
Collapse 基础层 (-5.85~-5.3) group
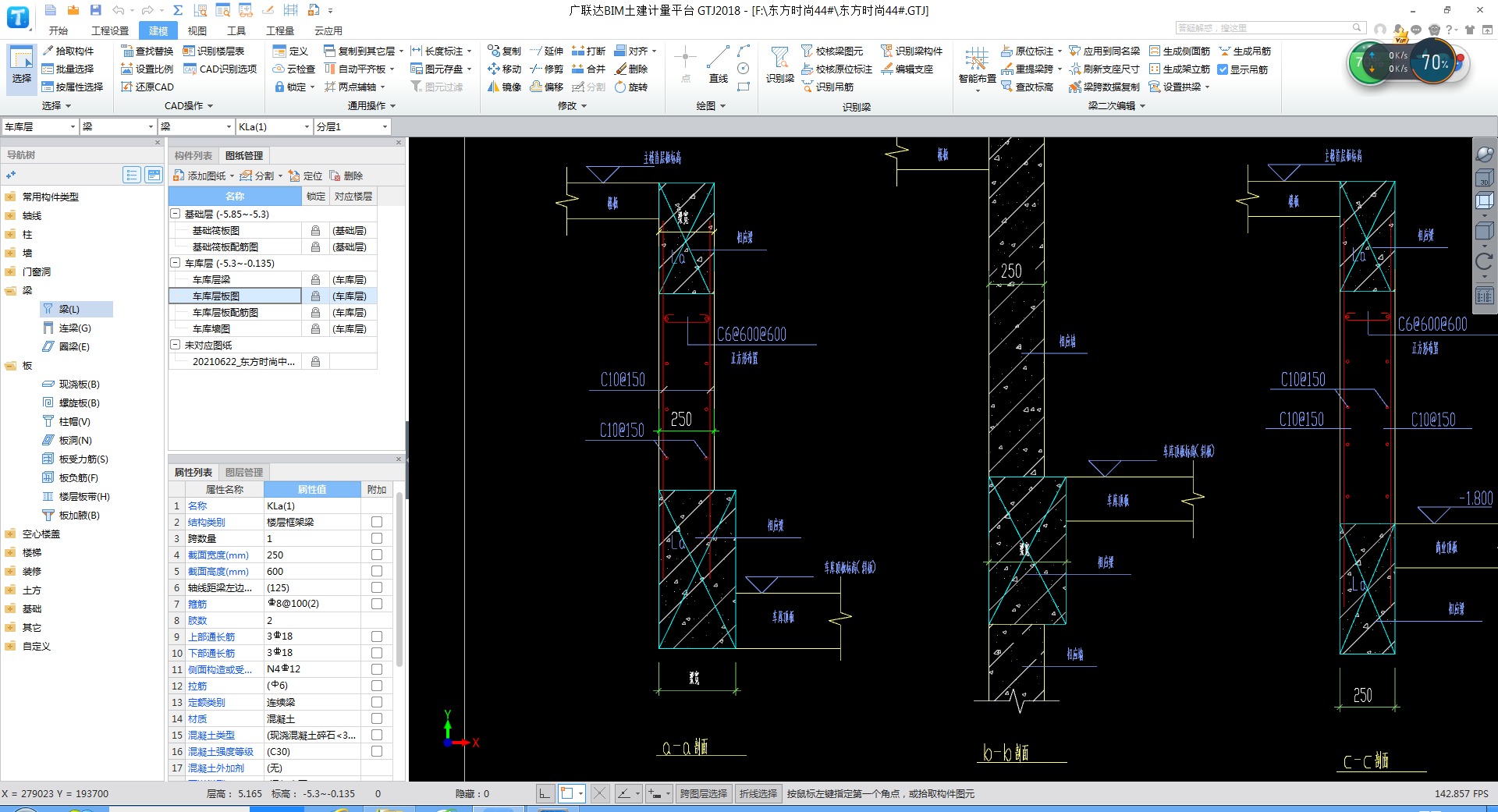tap(176, 214)
